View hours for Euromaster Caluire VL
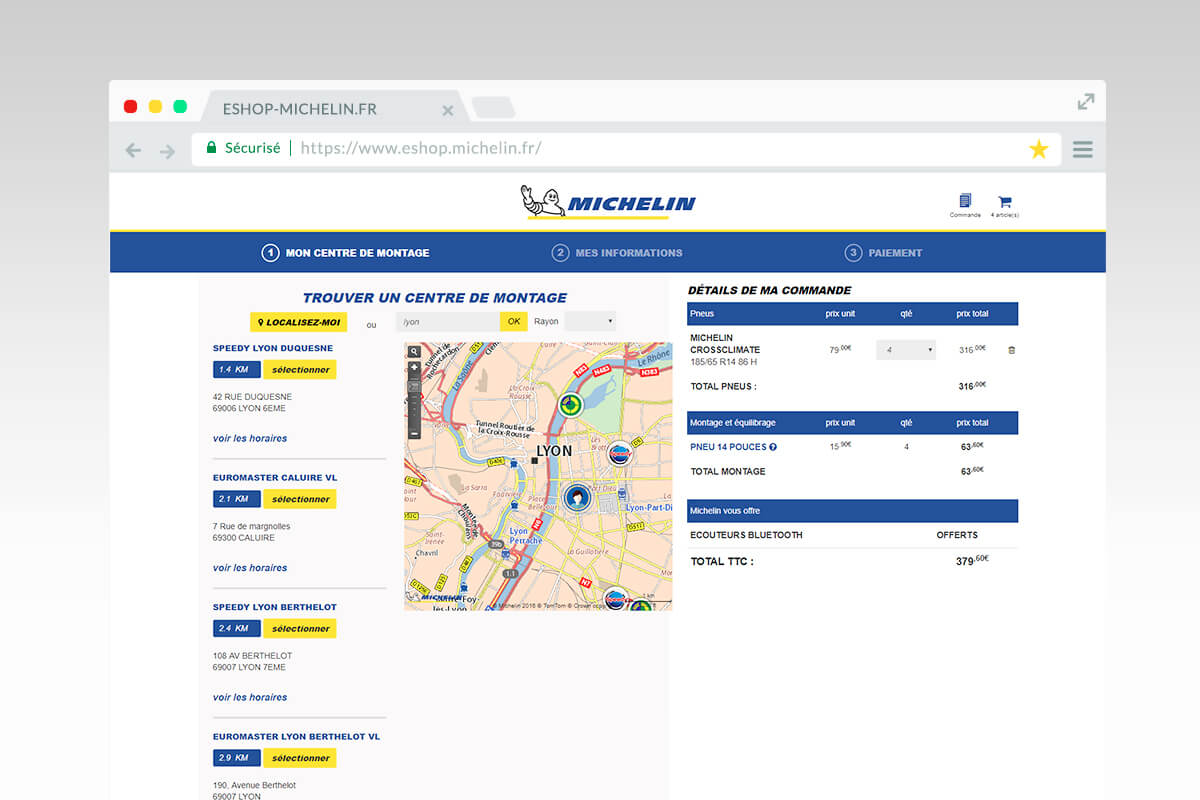The width and height of the screenshot is (1200, 800). point(250,568)
